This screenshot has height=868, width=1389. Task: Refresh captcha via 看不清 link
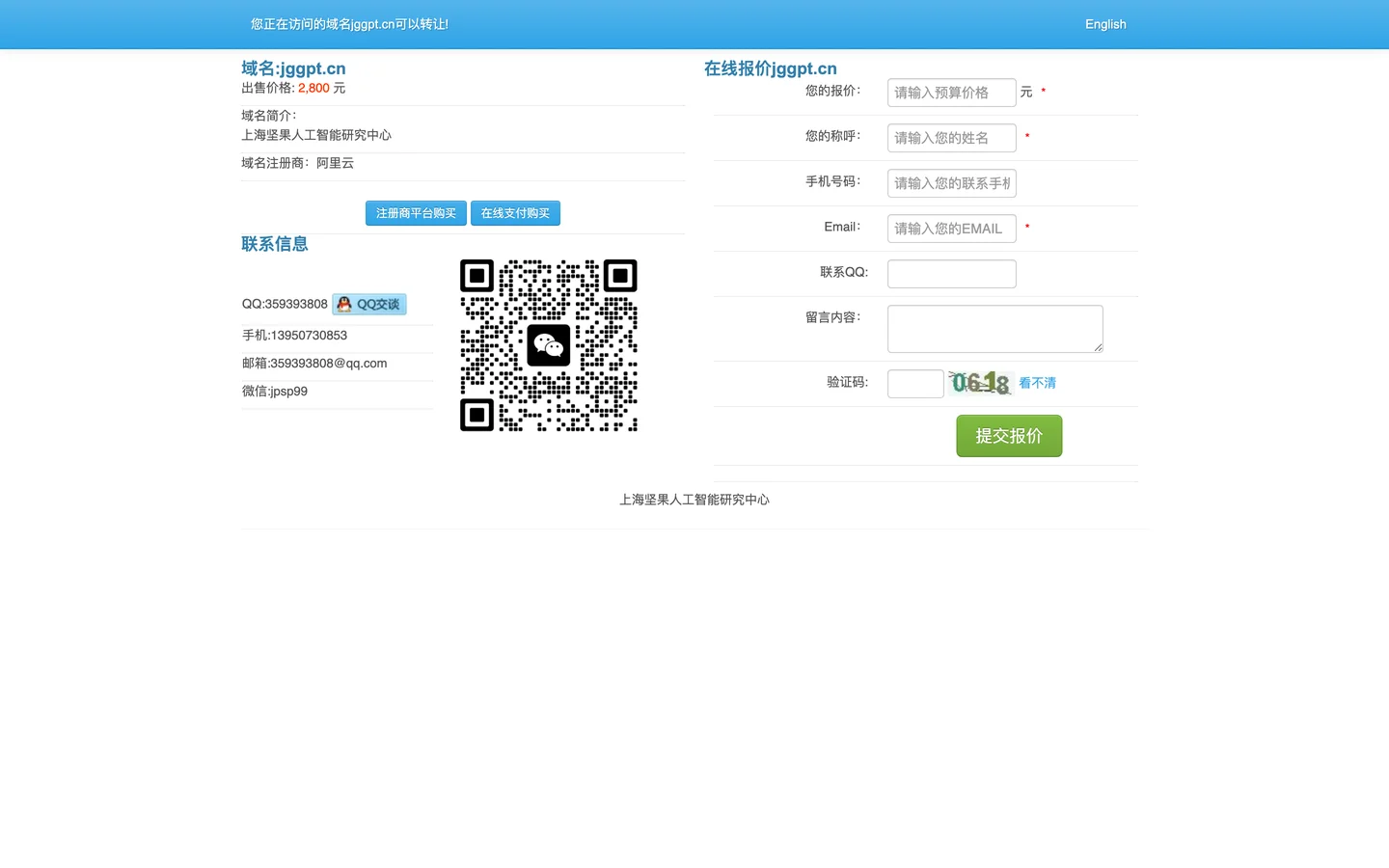coord(1038,383)
